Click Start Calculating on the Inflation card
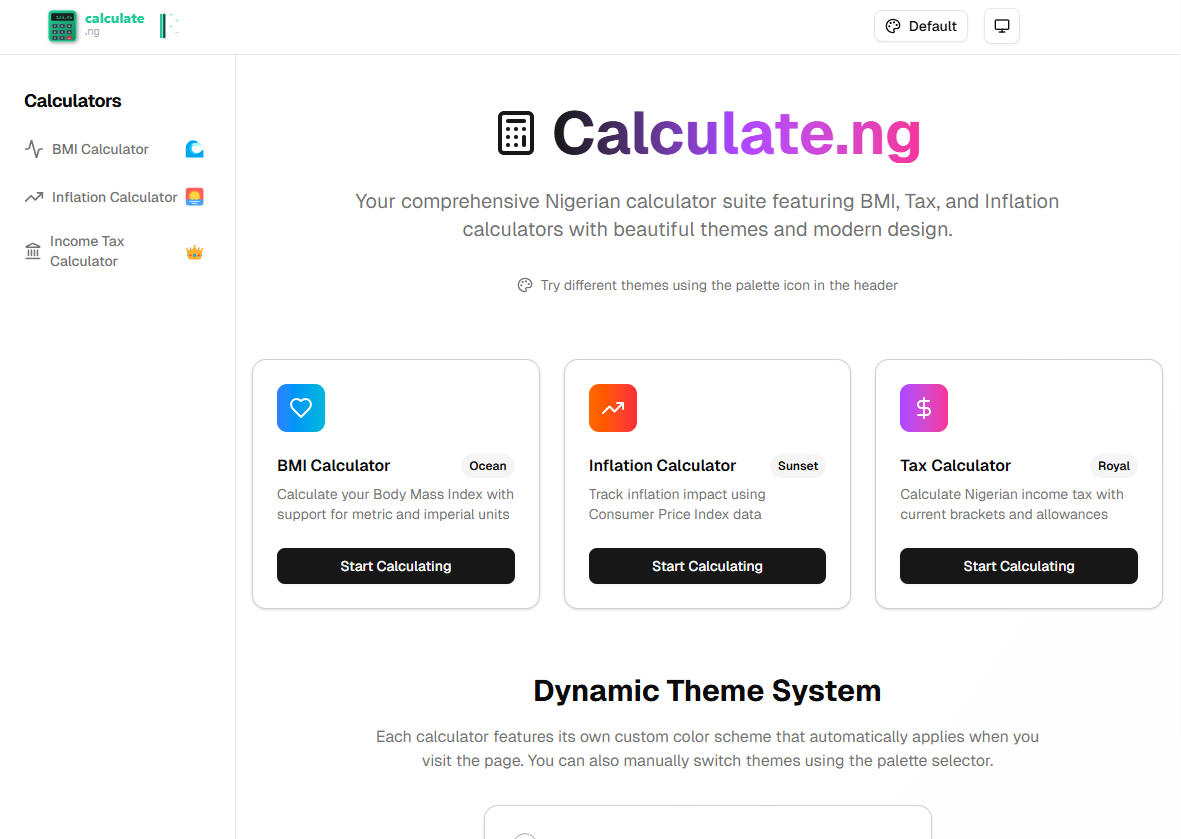1181x839 pixels. 707,566
